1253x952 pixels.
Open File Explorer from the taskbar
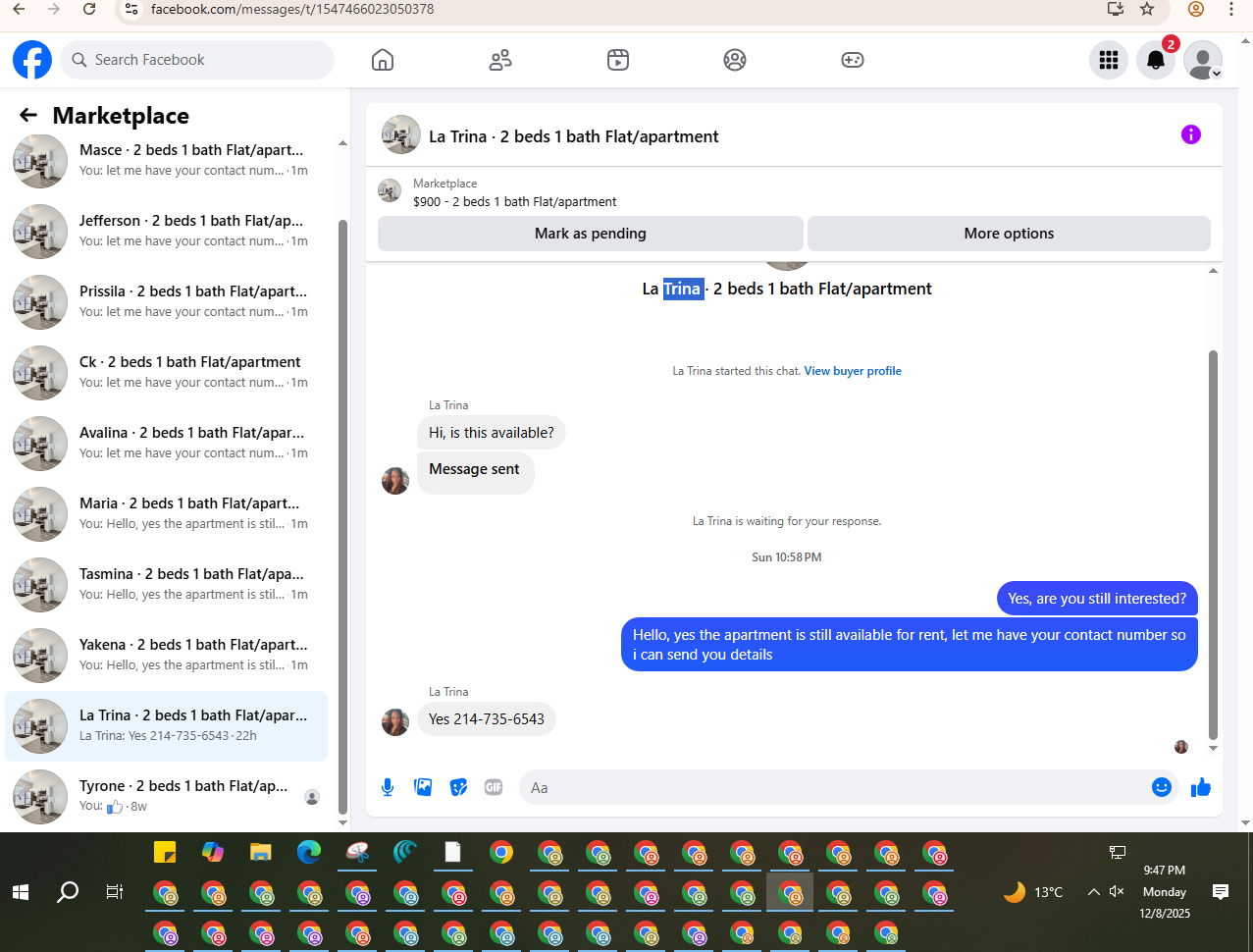pos(260,852)
